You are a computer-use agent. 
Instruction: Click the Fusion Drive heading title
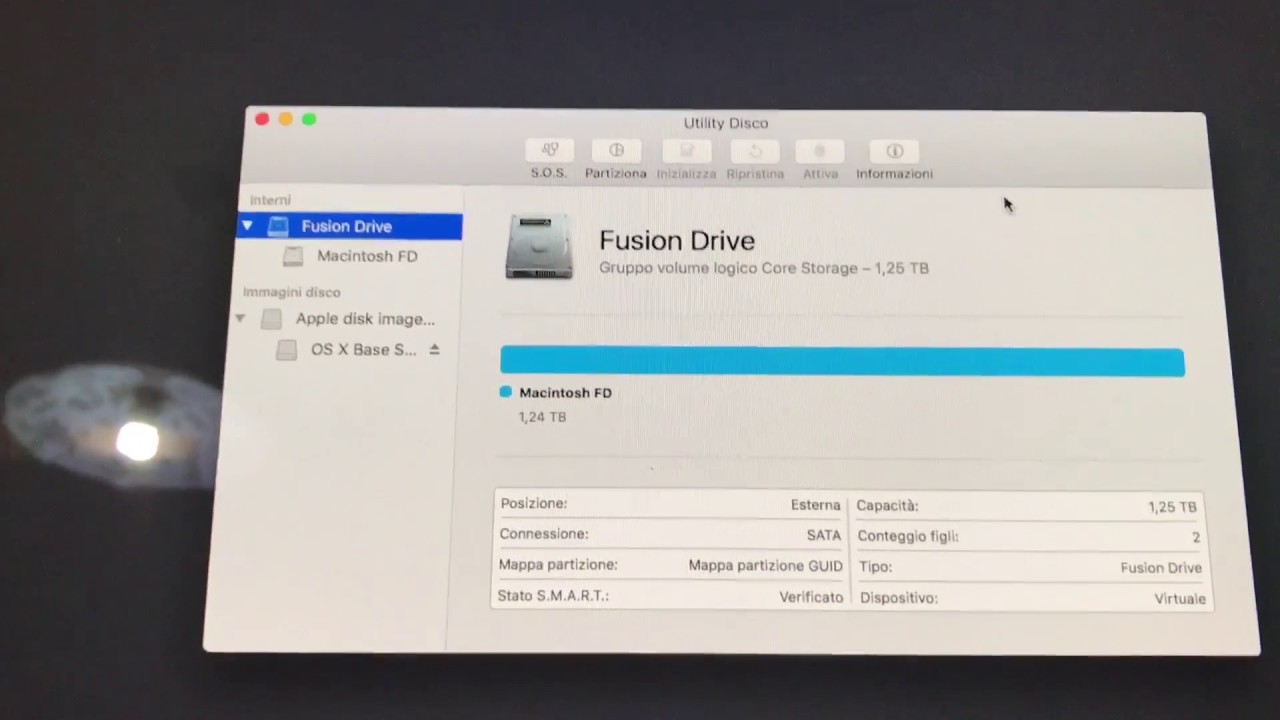tap(677, 240)
